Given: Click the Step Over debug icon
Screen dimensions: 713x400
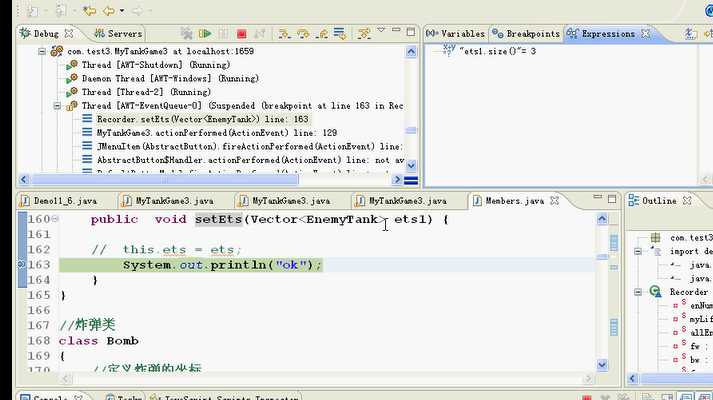Looking at the screenshot, I should point(303,34).
